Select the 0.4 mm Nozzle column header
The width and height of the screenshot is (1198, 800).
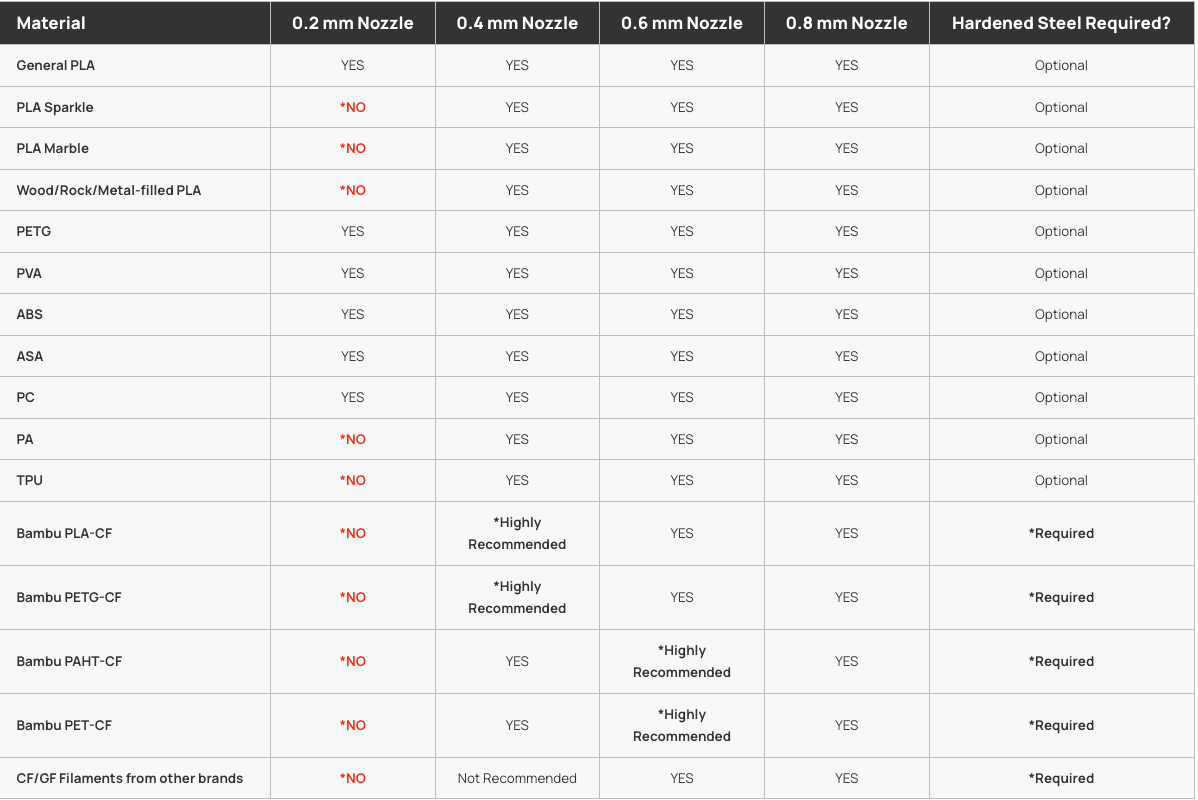pos(517,23)
